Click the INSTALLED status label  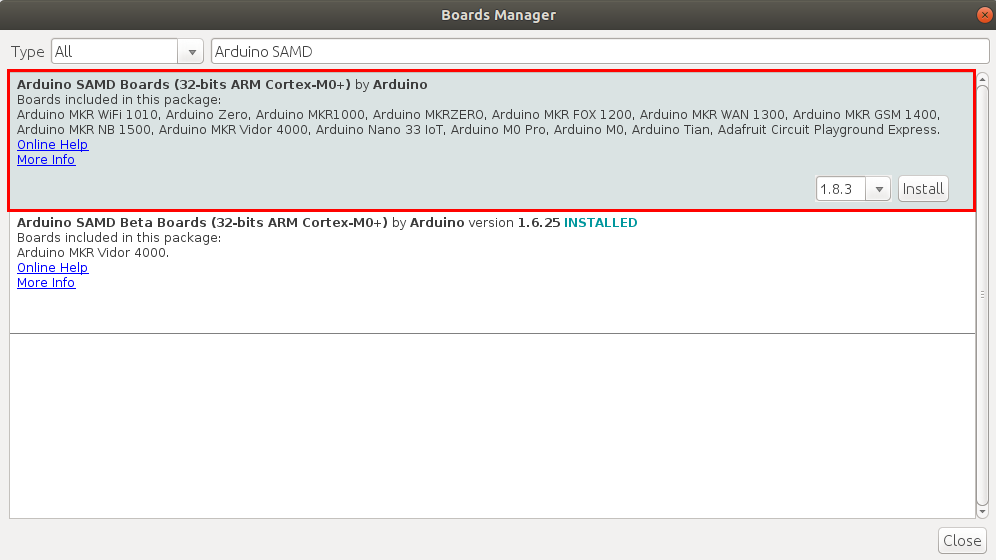click(x=600, y=222)
